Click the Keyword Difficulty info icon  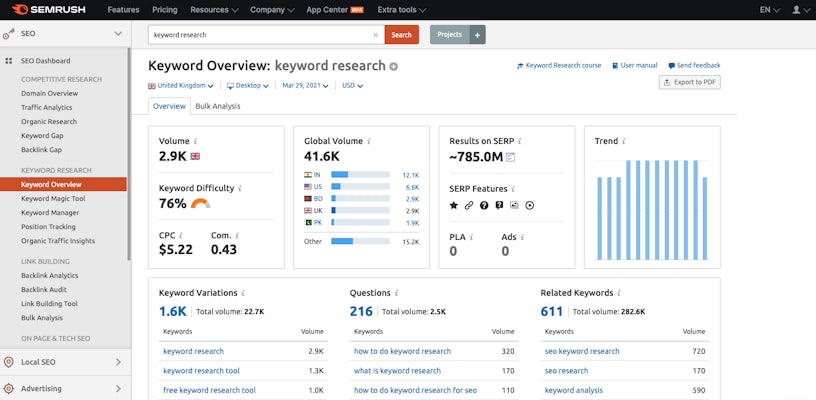[240, 188]
